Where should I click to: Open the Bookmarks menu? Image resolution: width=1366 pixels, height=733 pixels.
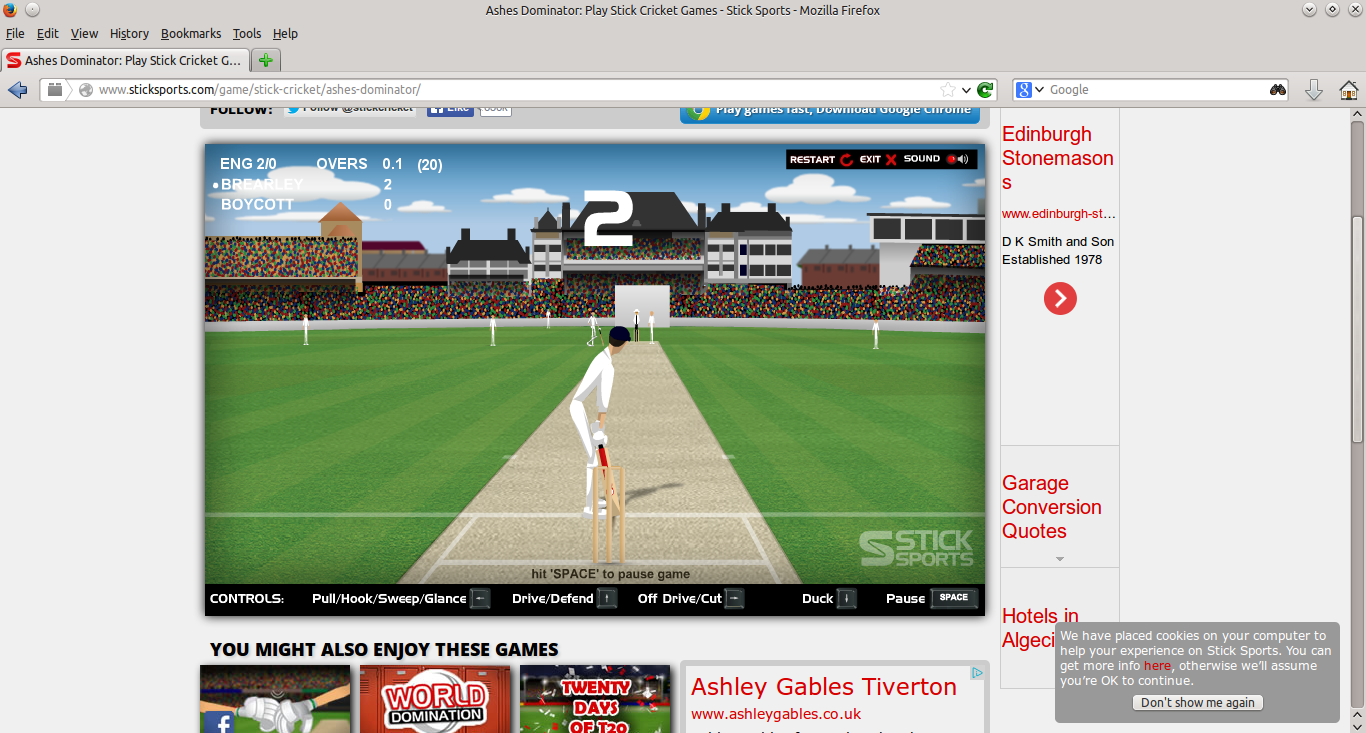click(x=191, y=33)
